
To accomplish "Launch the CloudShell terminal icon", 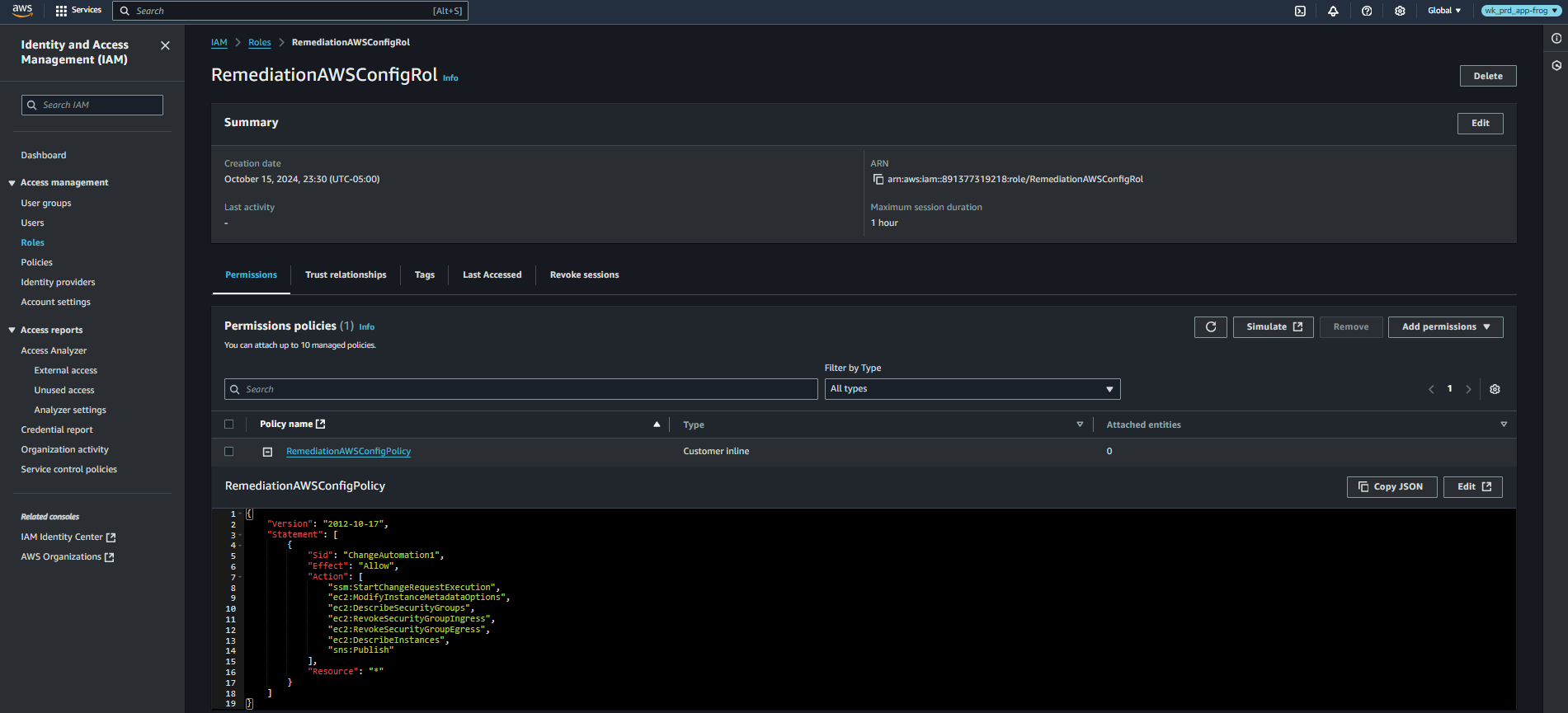I will click(1300, 11).
